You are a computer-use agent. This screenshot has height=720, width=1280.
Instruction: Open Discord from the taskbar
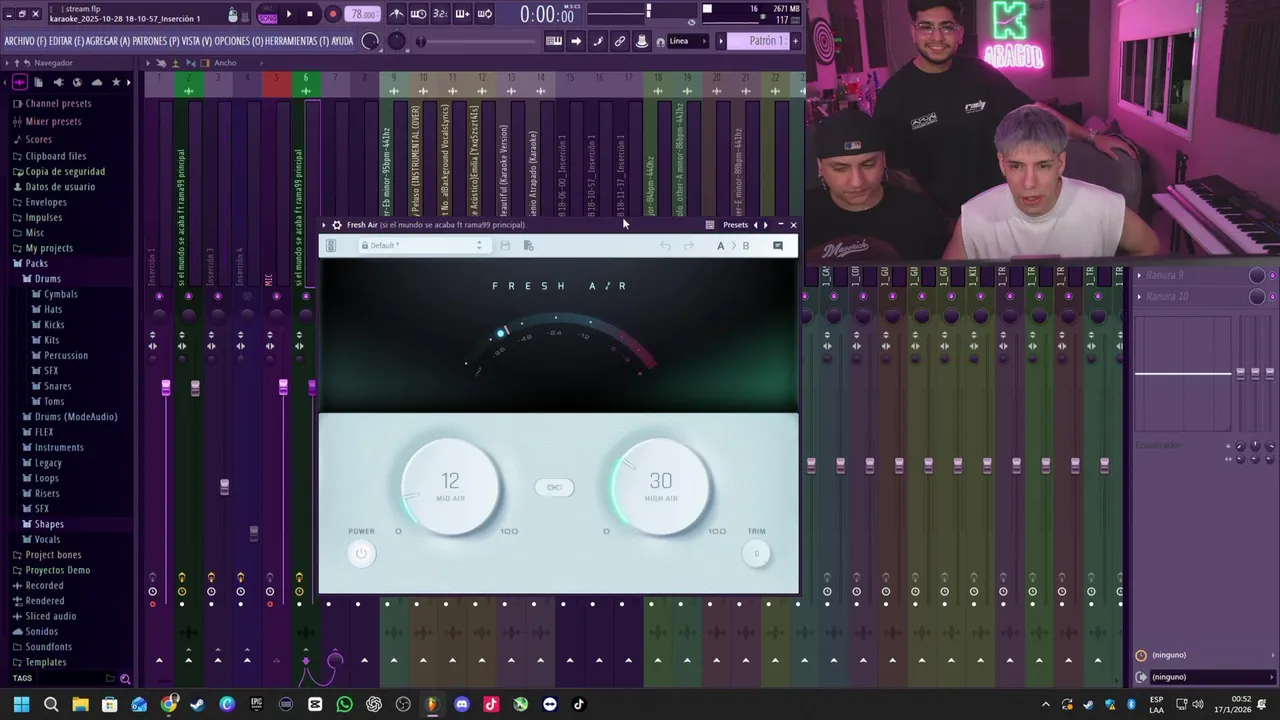pos(462,704)
